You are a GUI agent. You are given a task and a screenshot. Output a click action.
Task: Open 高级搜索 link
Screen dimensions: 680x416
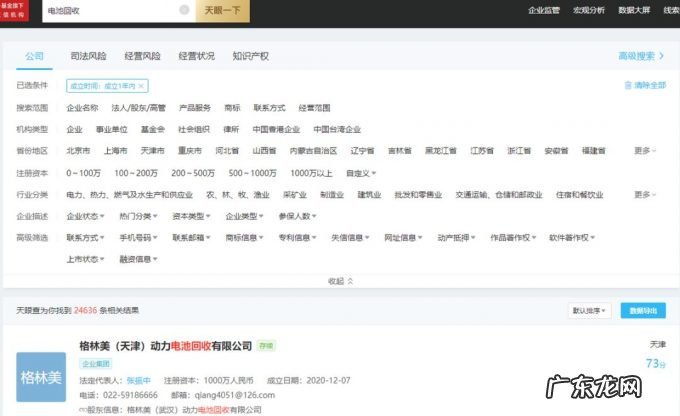click(x=641, y=56)
